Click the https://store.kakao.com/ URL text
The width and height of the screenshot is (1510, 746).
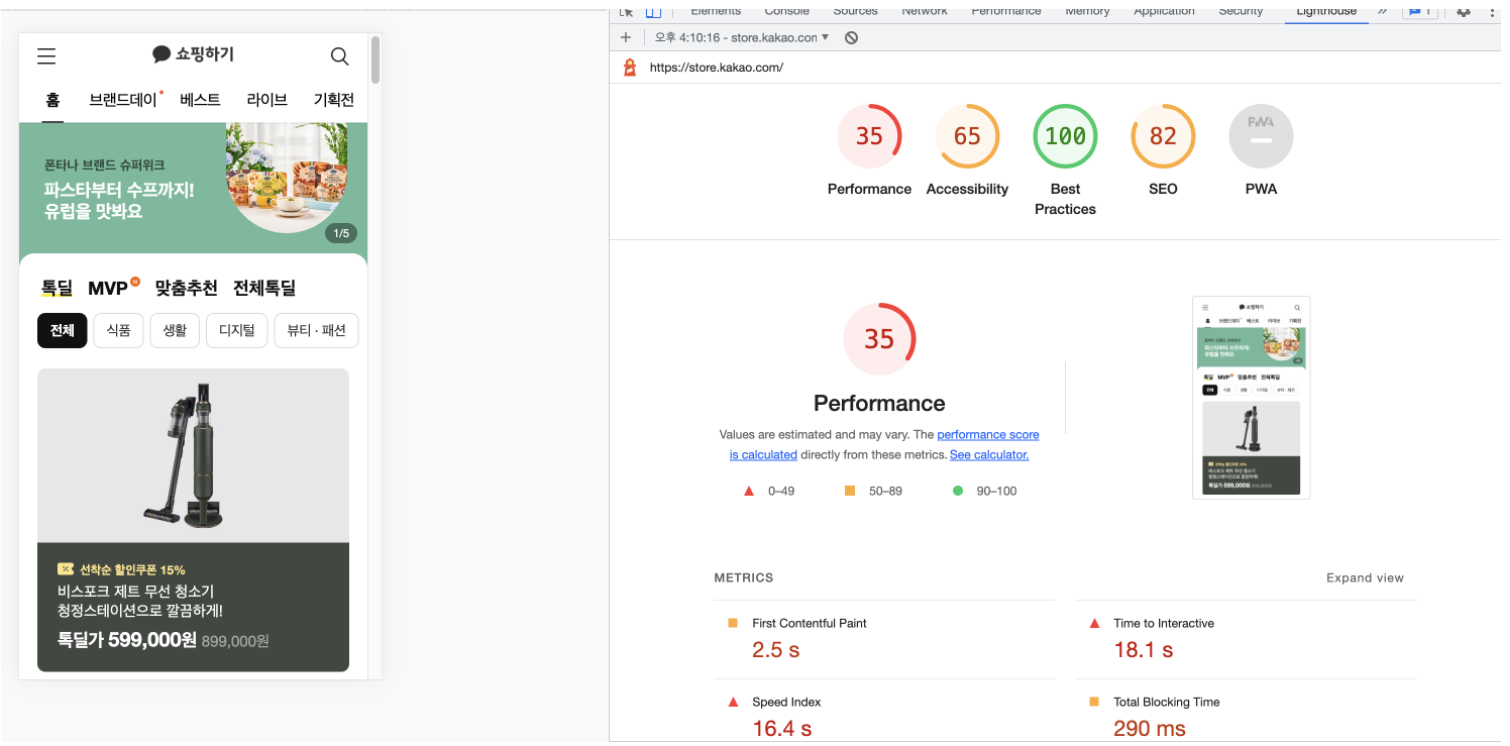click(x=716, y=68)
